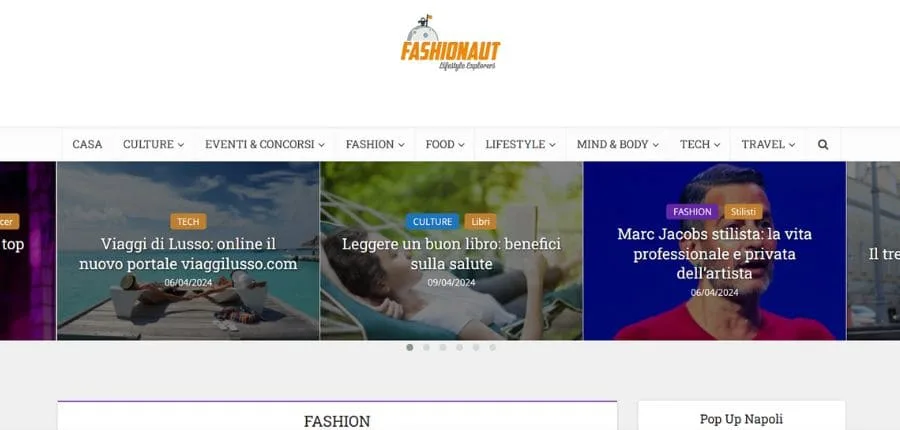
Task: Jump to the third carousel dot
Action: click(443, 347)
